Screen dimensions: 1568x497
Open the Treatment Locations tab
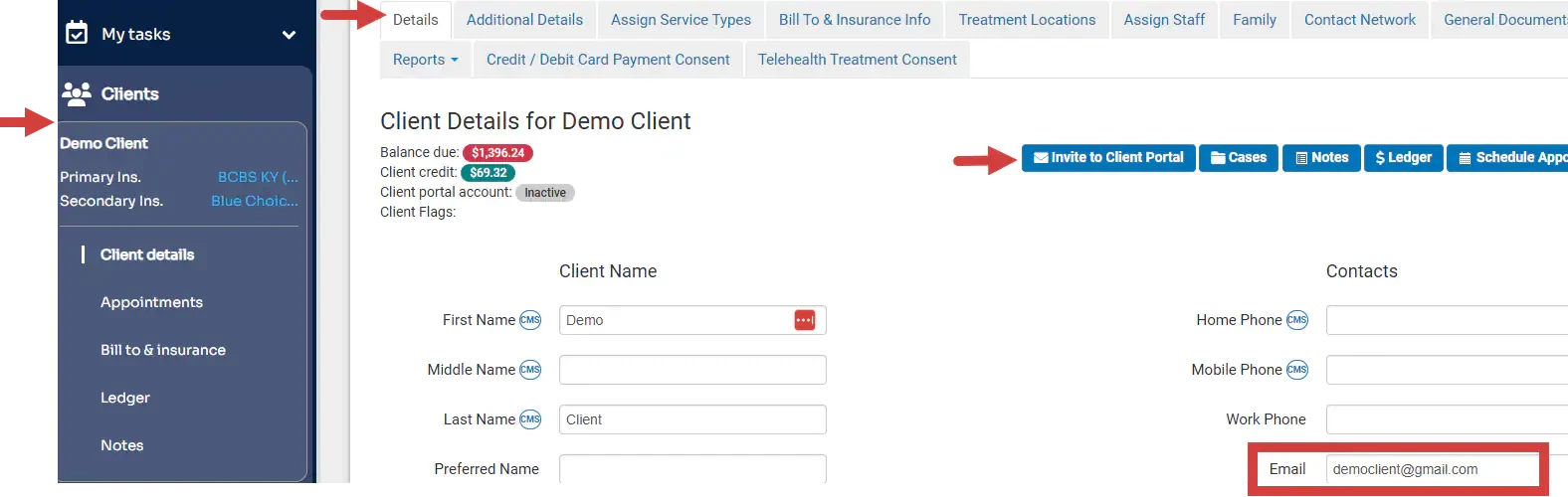coord(1027,20)
